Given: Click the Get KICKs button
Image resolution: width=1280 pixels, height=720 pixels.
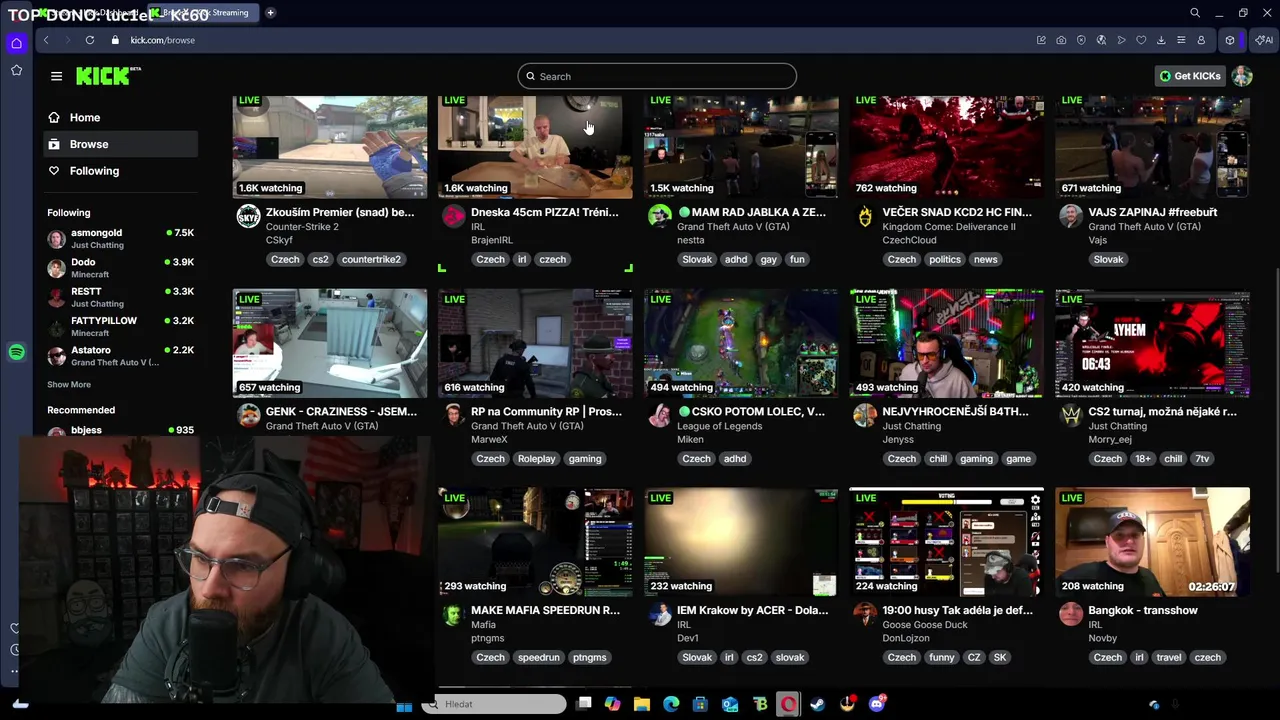Looking at the screenshot, I should click(x=1190, y=76).
